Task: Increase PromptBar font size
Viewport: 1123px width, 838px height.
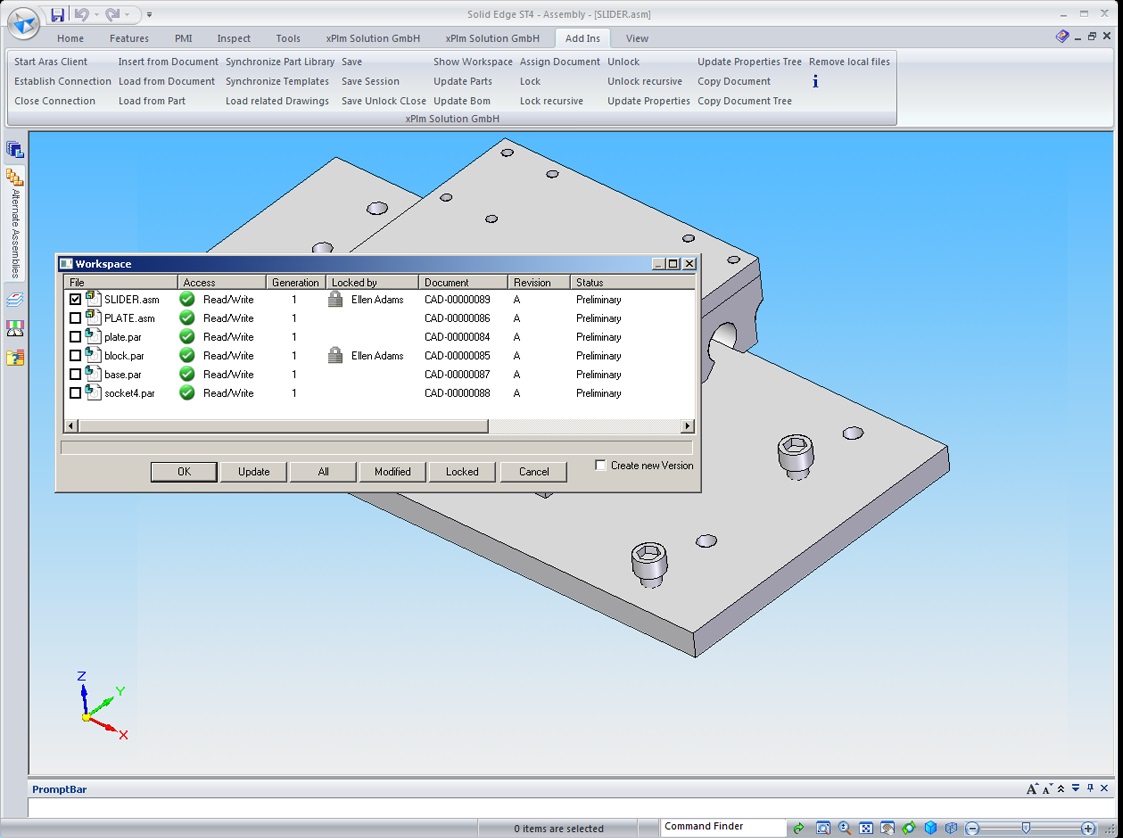Action: coord(1031,789)
